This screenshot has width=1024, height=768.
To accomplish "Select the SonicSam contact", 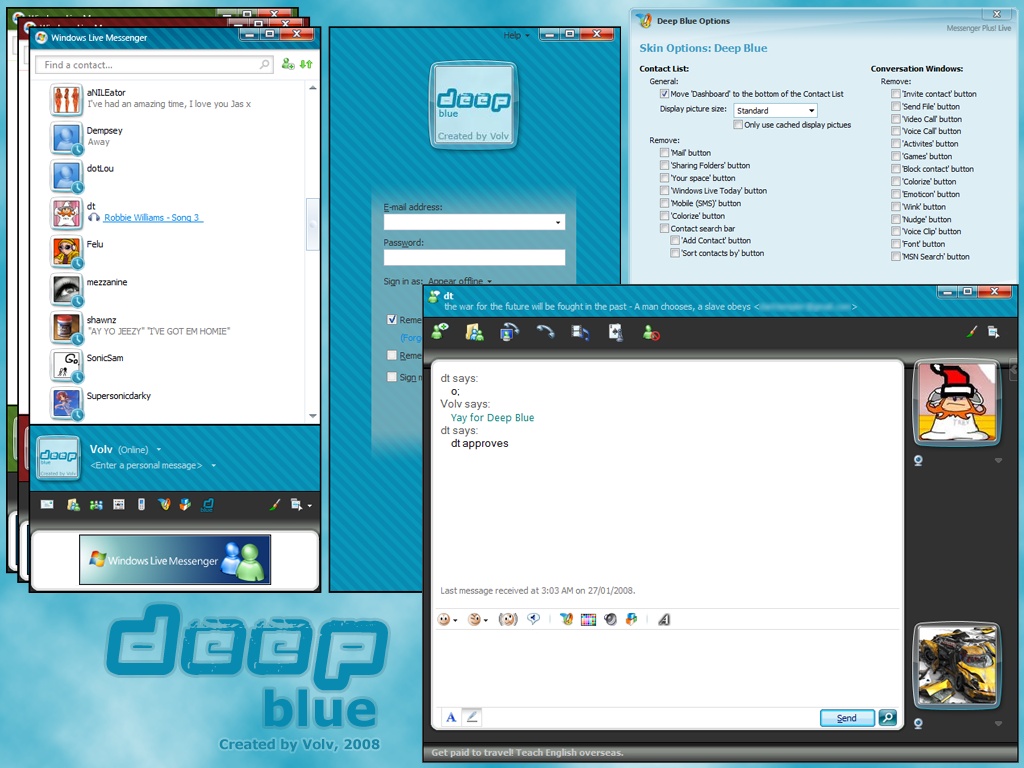I will [x=174, y=364].
